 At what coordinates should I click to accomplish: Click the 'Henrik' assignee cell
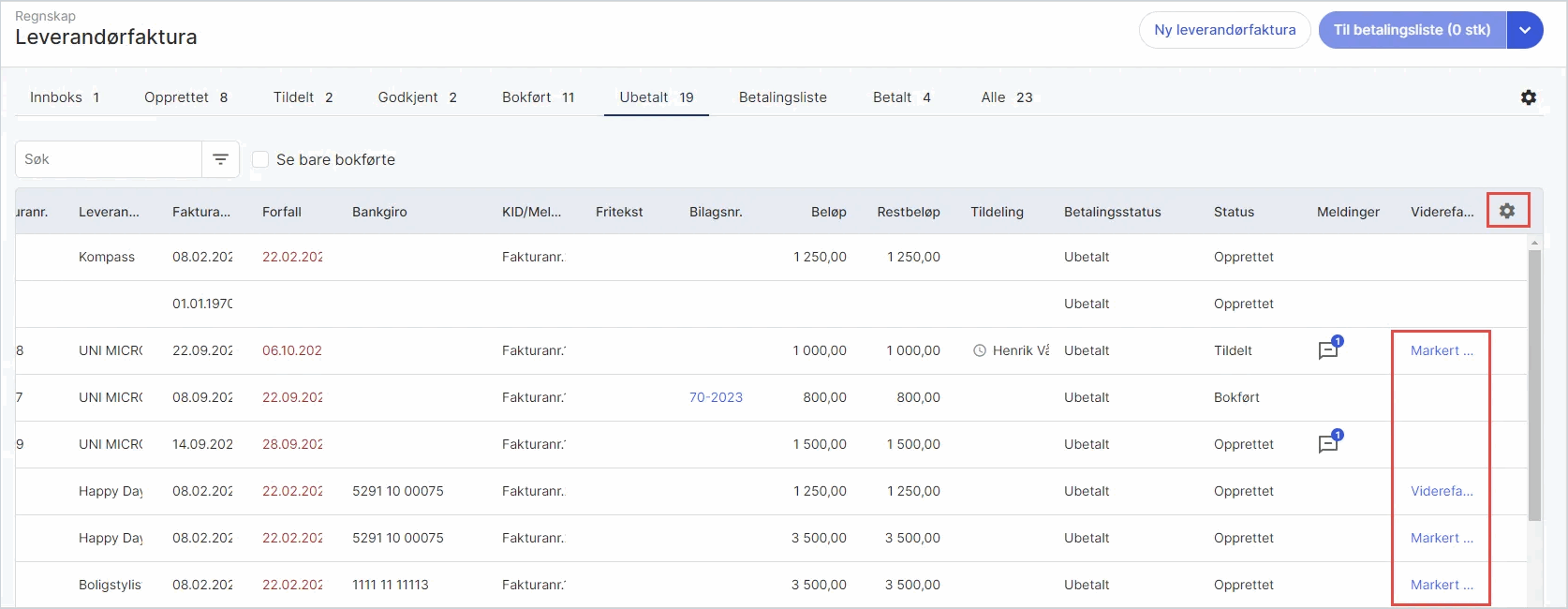1021,350
